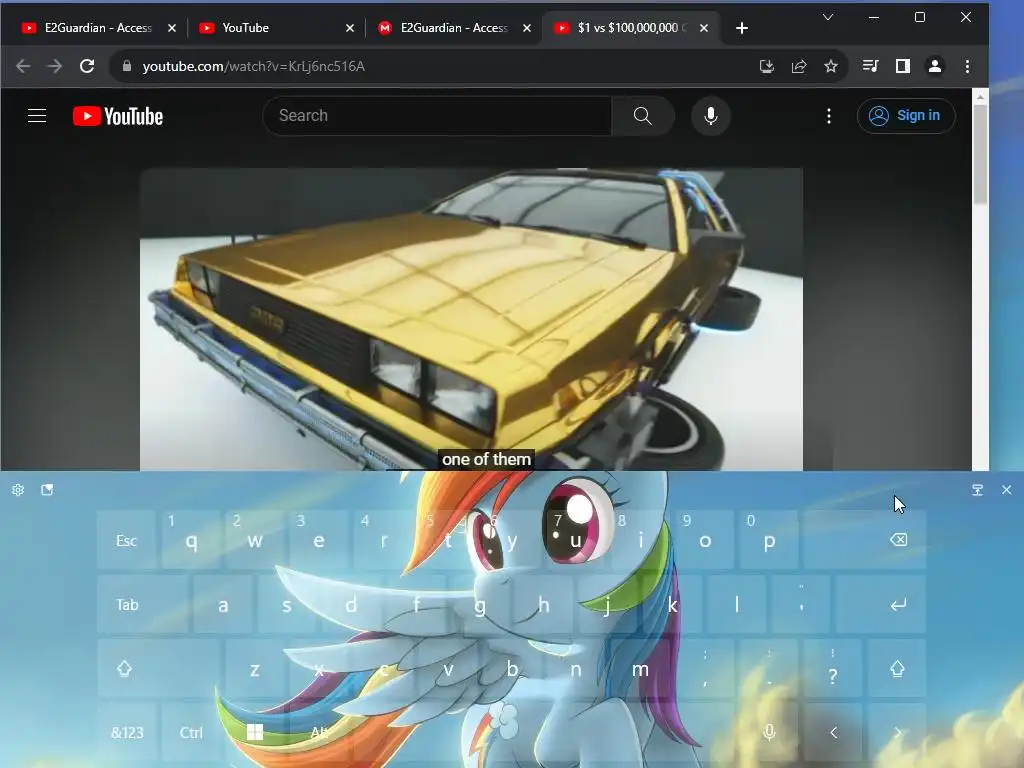Open media controls in Chrome toolbar
The height and width of the screenshot is (768, 1024).
coord(871,66)
